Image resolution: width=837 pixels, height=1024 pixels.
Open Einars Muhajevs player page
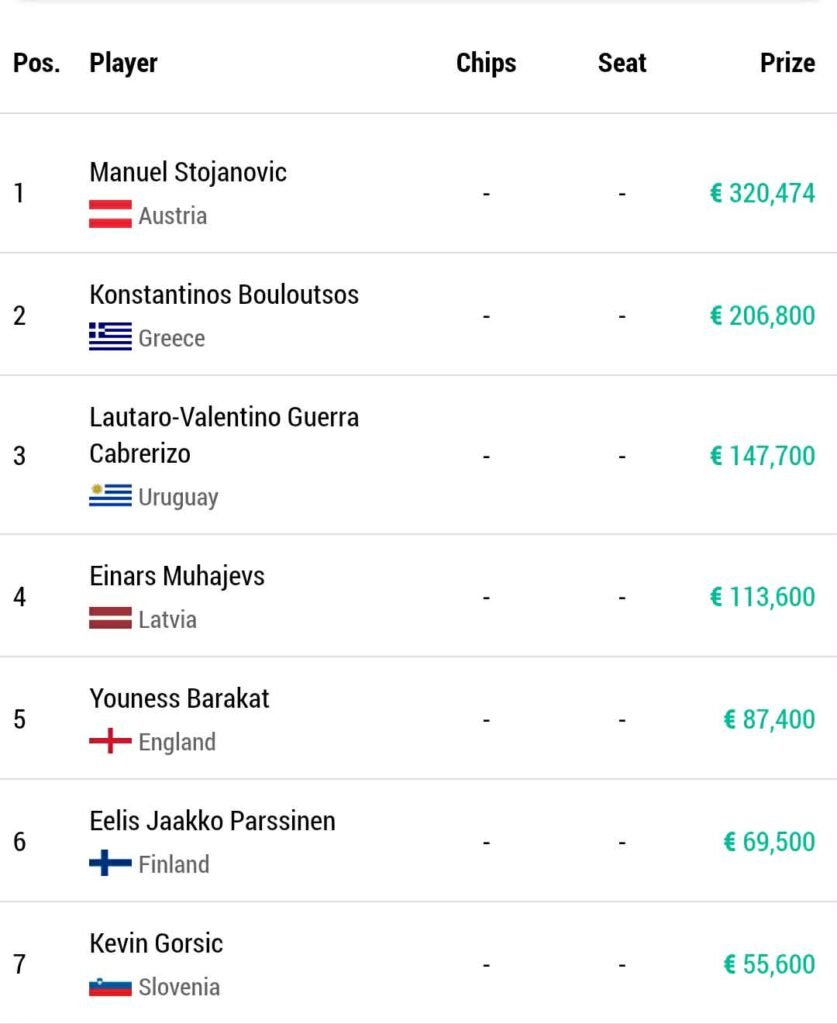[177, 576]
